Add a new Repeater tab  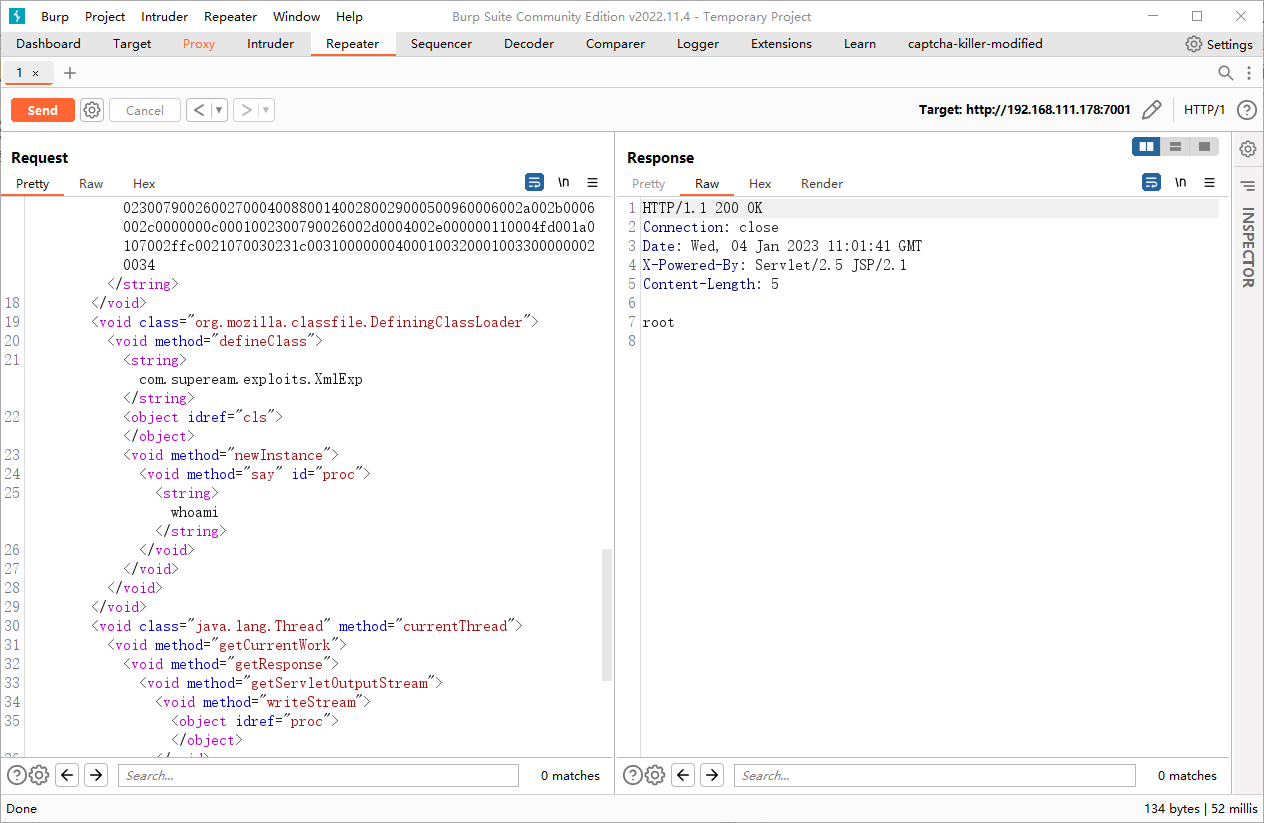pyautogui.click(x=69, y=73)
